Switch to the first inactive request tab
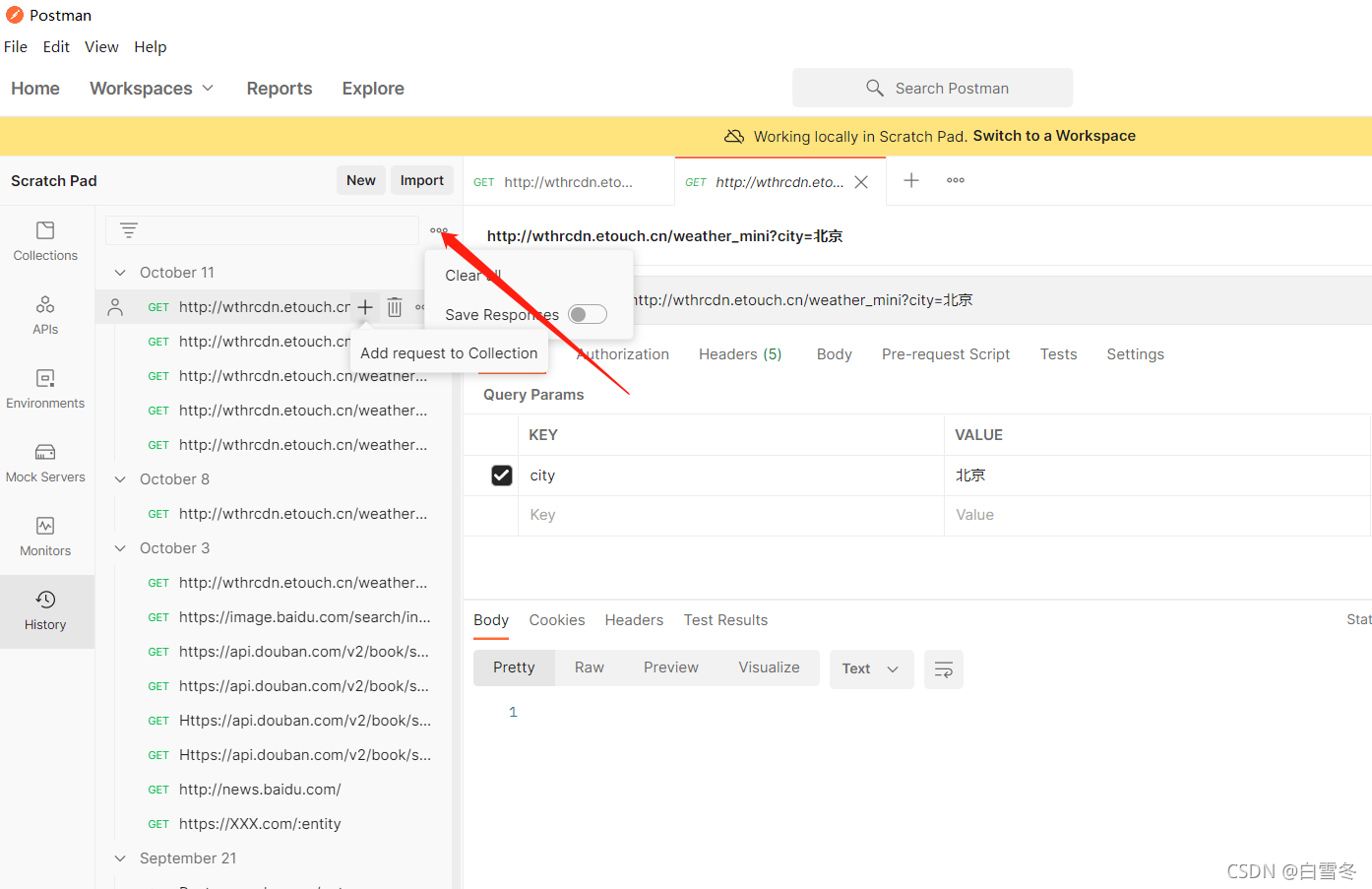 click(568, 182)
